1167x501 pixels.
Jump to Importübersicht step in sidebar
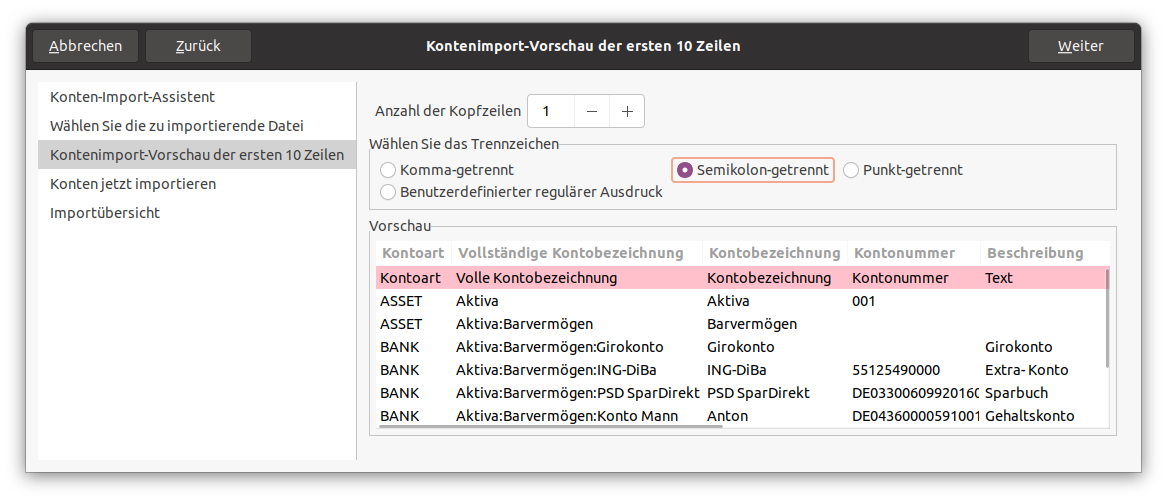pyautogui.click(x=105, y=213)
